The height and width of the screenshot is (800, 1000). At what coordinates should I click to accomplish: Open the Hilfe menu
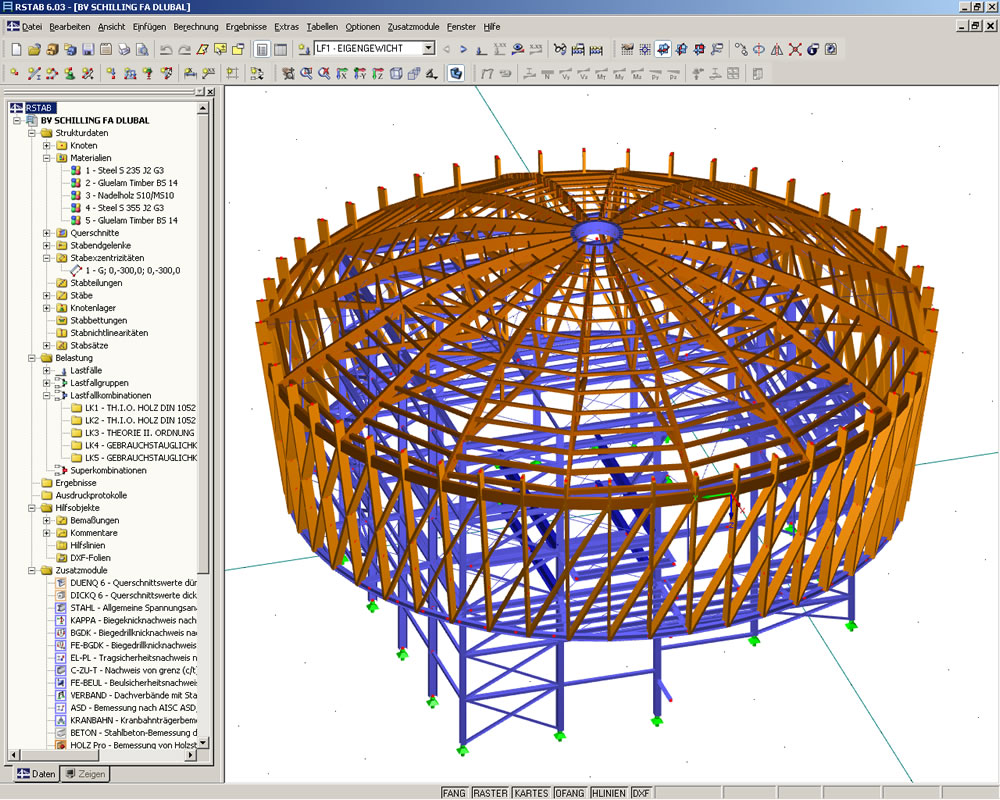pos(492,27)
